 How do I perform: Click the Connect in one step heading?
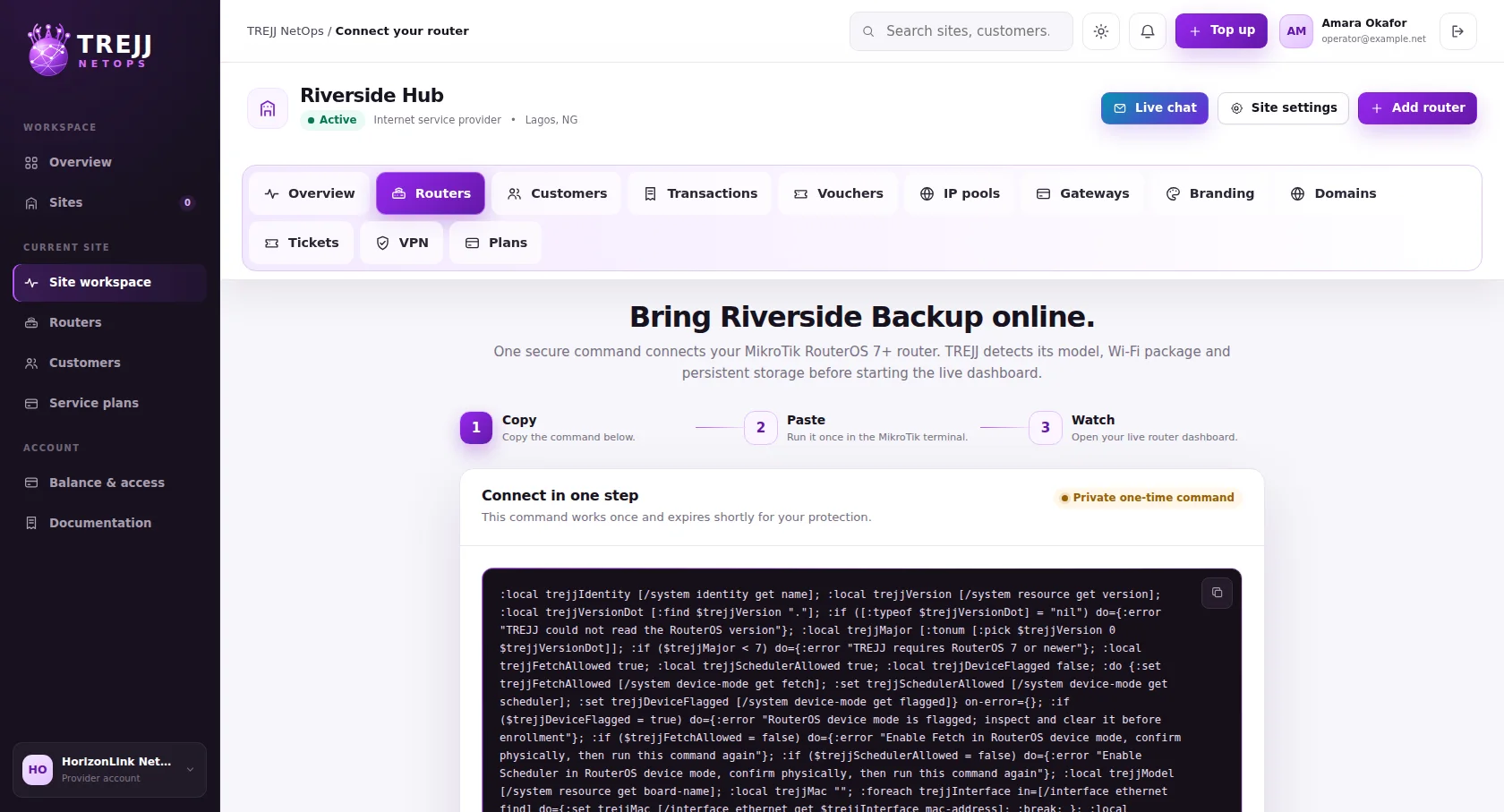click(560, 496)
